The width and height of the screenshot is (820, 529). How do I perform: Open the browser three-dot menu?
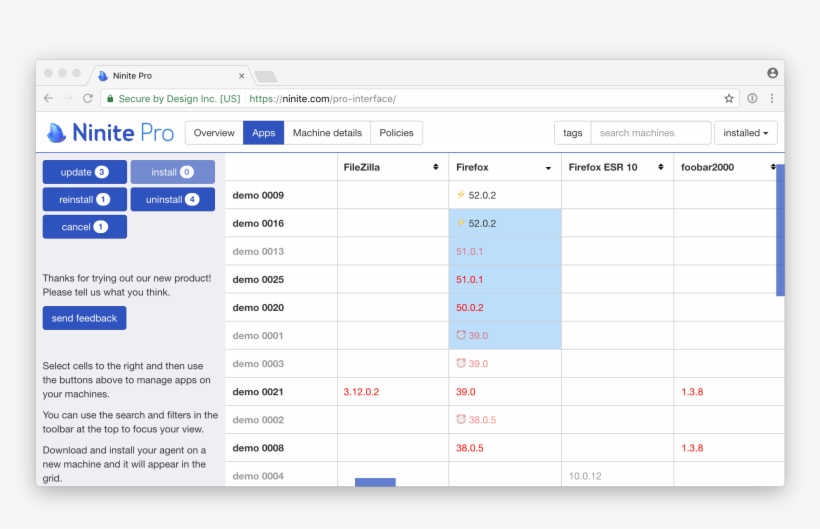772,98
